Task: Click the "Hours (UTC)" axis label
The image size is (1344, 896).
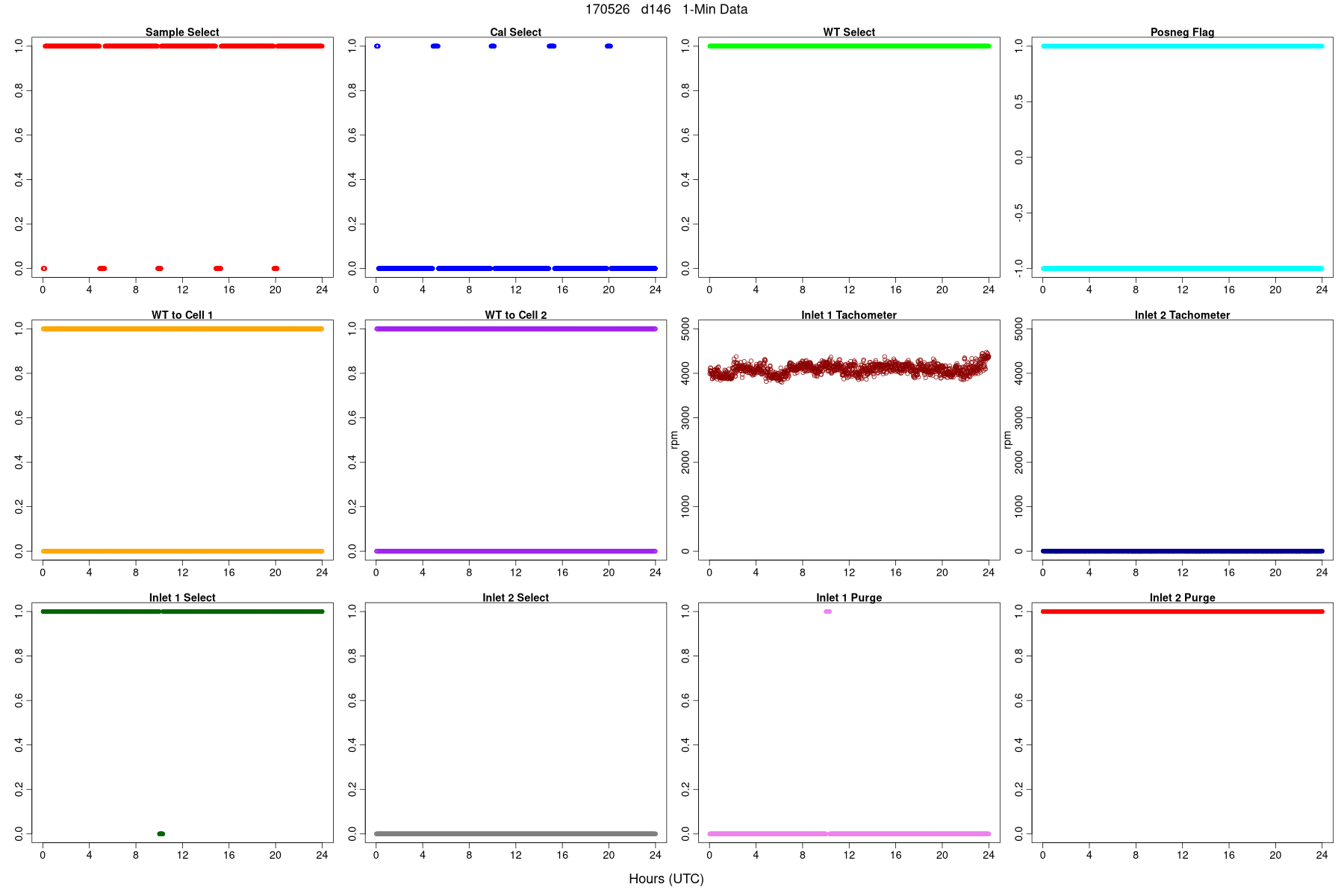Action: pos(666,879)
